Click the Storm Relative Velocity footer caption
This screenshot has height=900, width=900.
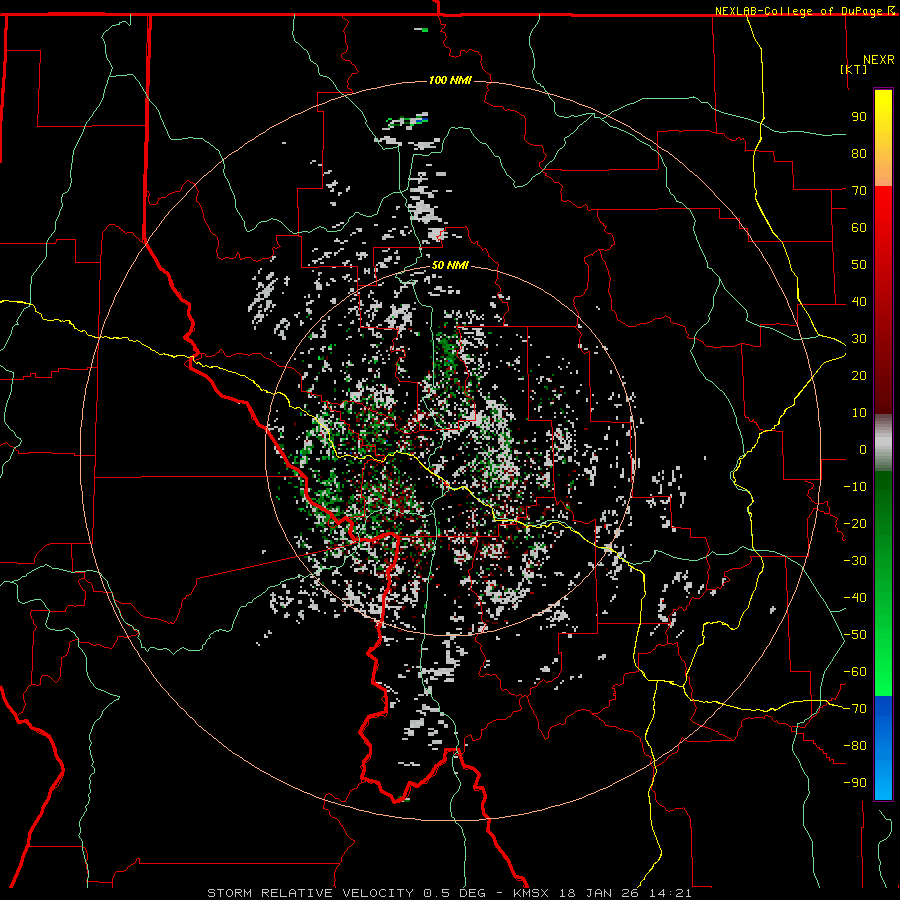point(449,893)
